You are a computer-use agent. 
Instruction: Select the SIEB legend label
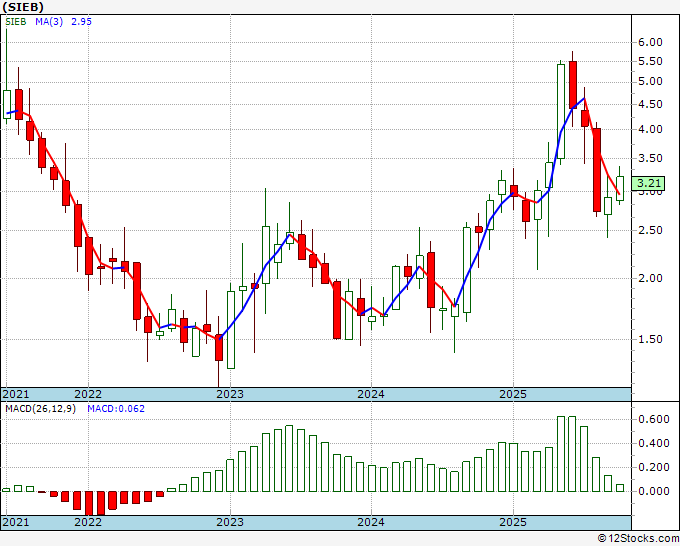click(x=16, y=21)
